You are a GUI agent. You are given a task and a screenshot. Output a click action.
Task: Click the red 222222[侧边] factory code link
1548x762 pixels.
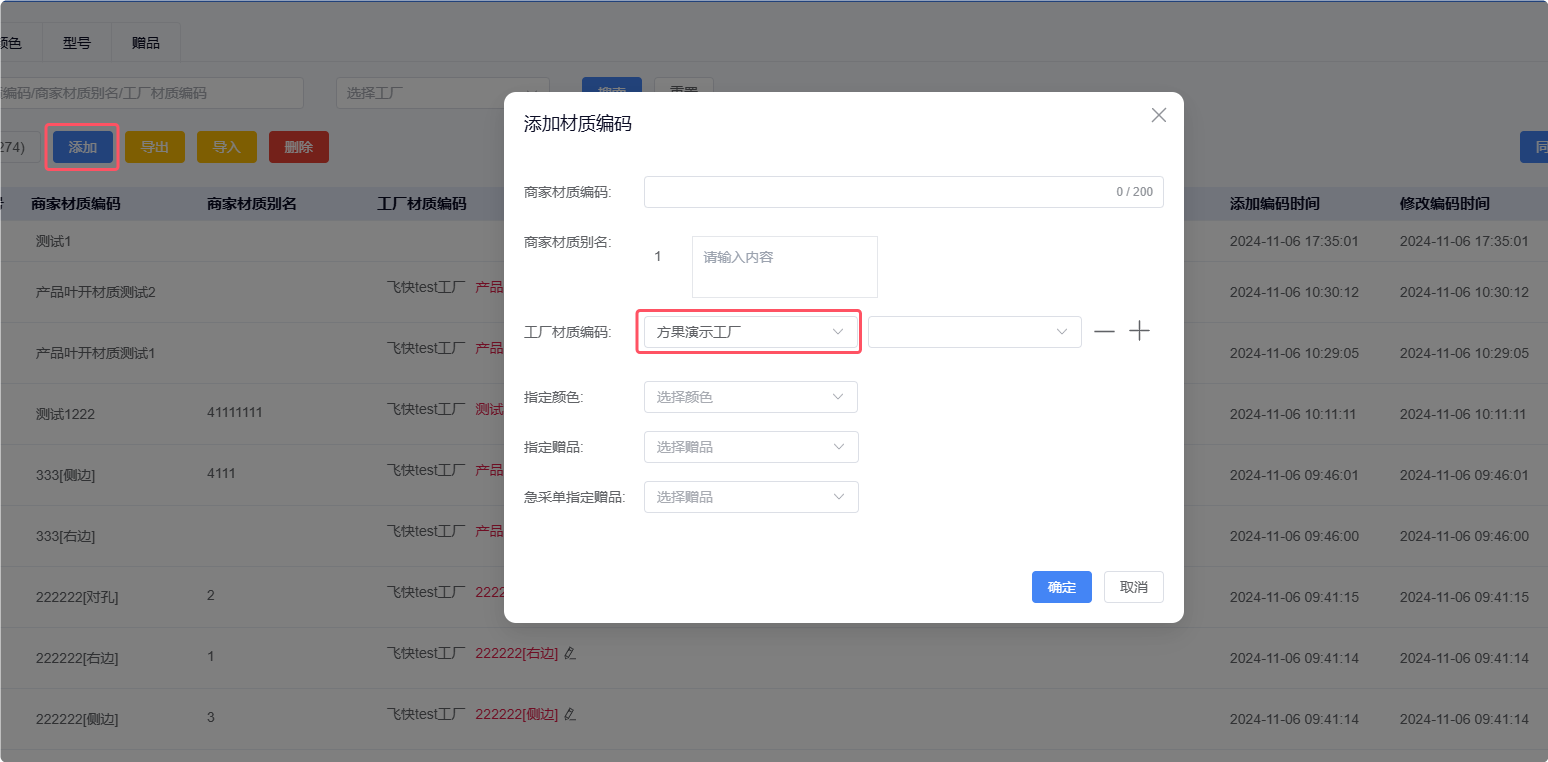point(516,715)
